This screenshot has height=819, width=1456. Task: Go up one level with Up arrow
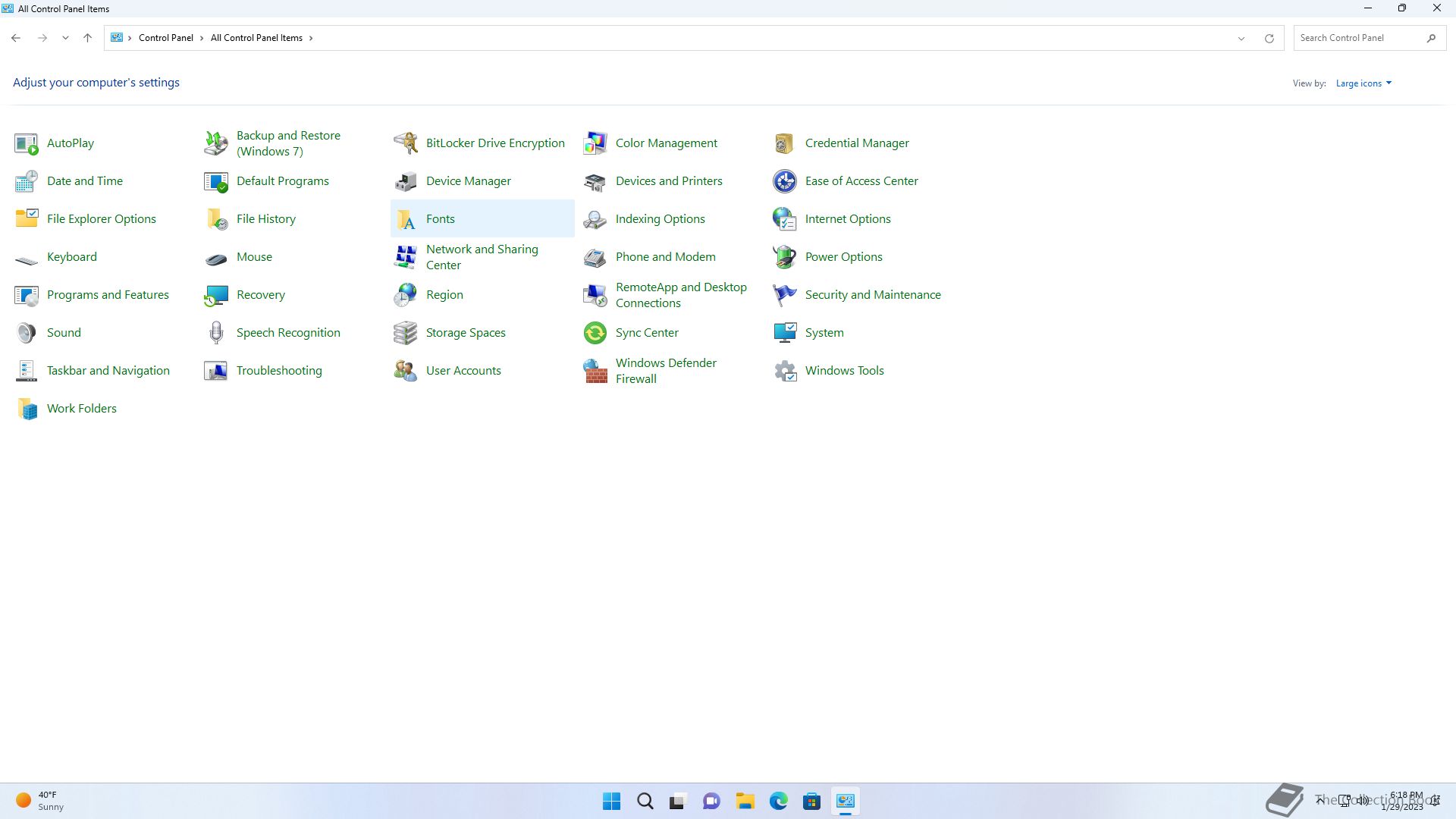coord(87,38)
